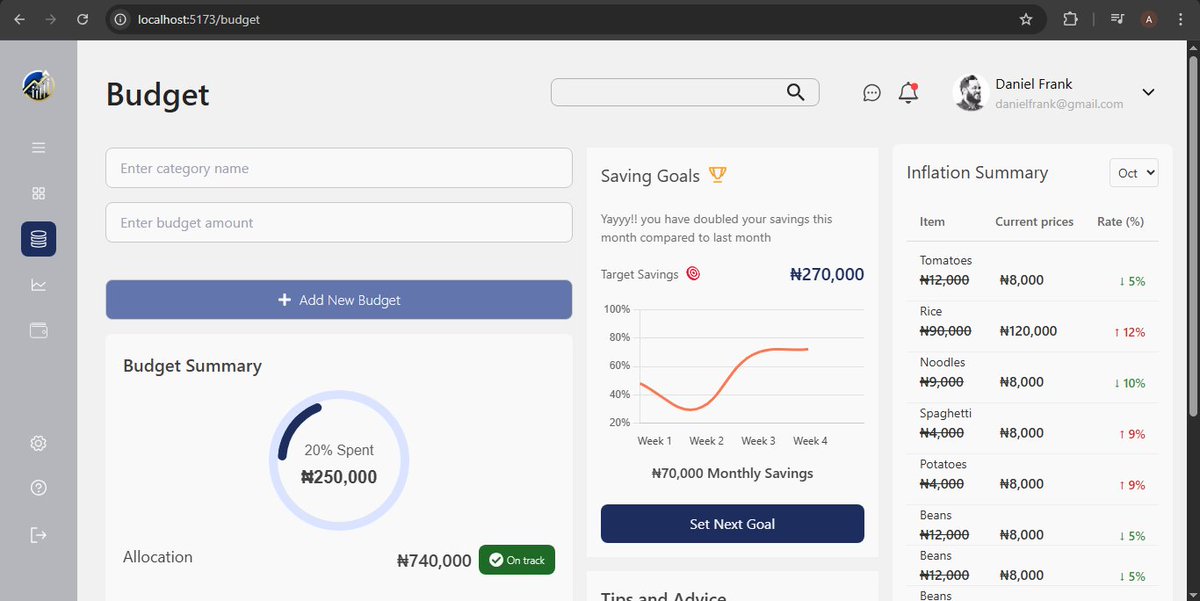
Task: Select the Tomatoes row label
Action: 946,260
